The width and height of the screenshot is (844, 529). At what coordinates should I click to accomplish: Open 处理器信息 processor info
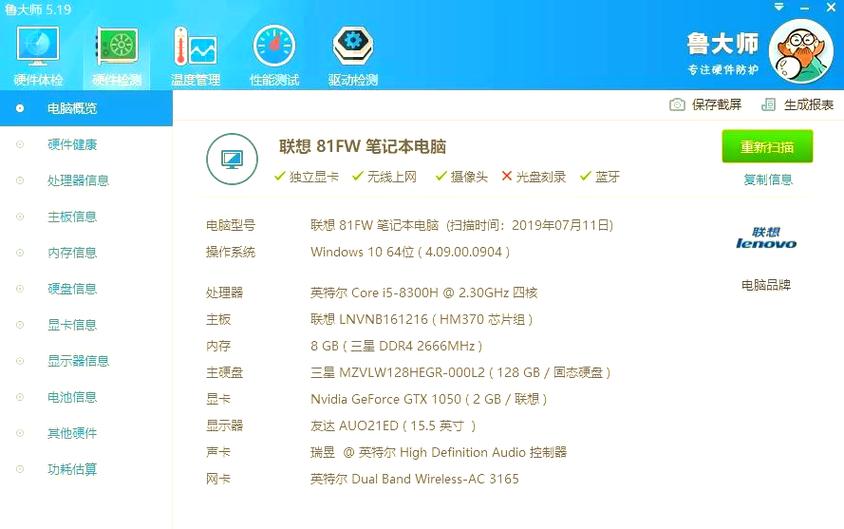(78, 181)
